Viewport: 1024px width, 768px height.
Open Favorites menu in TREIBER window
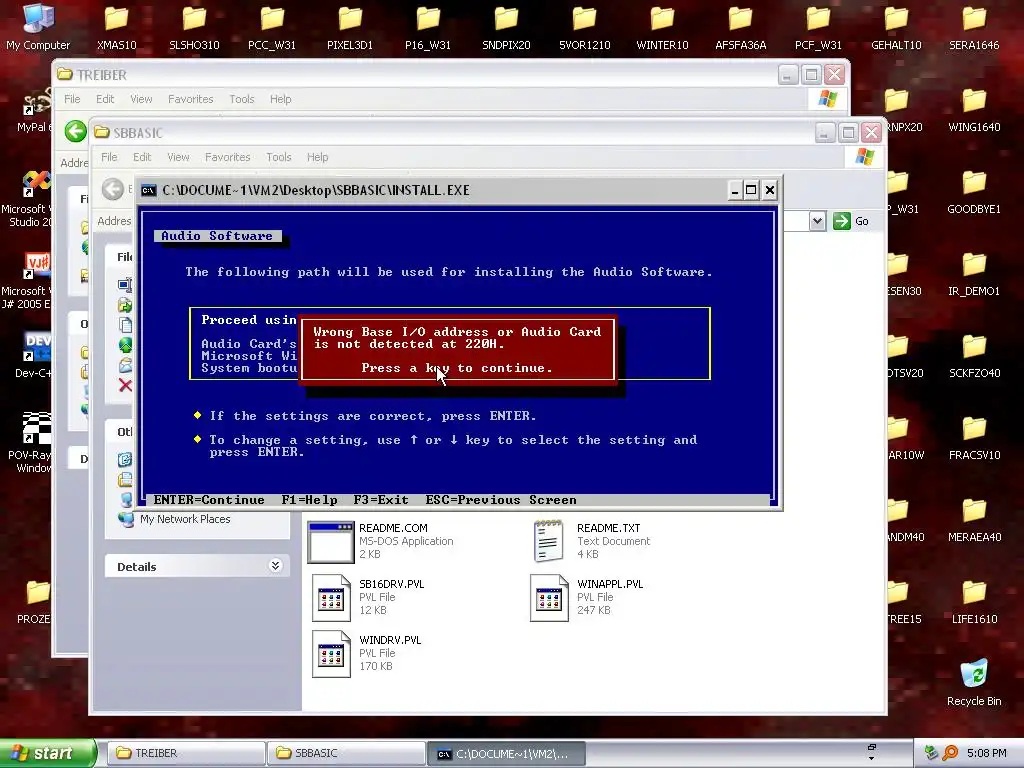tap(191, 99)
